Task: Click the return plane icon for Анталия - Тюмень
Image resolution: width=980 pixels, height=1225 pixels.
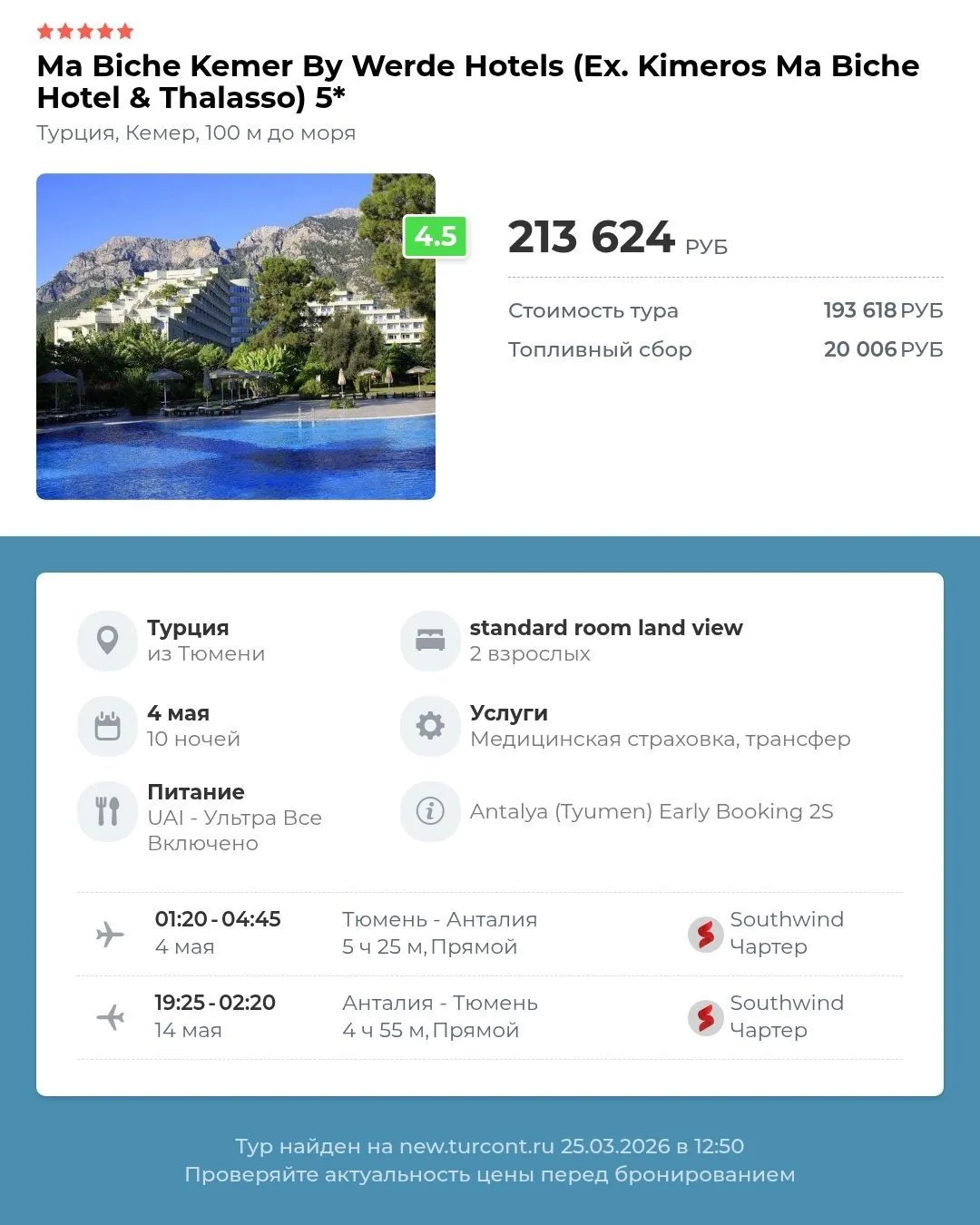Action: coord(110,1017)
